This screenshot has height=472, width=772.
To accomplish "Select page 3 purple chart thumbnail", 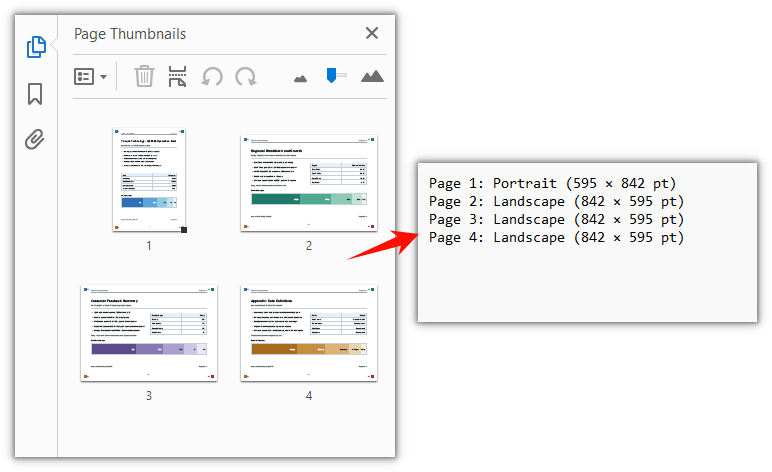I will click(149, 333).
